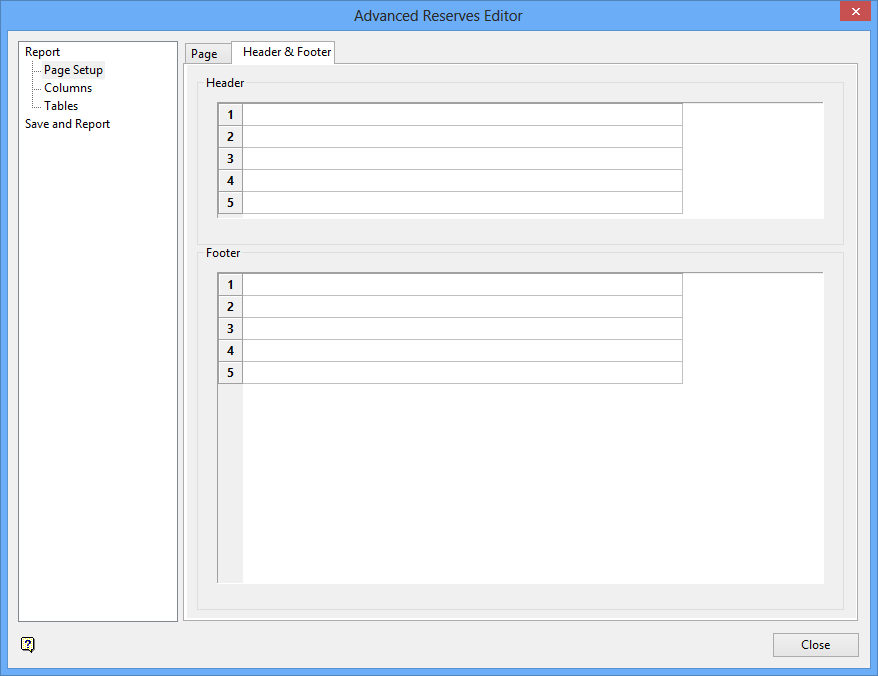Screen dimensions: 878x676
Task: Click Header line 3 text field
Action: (463, 158)
